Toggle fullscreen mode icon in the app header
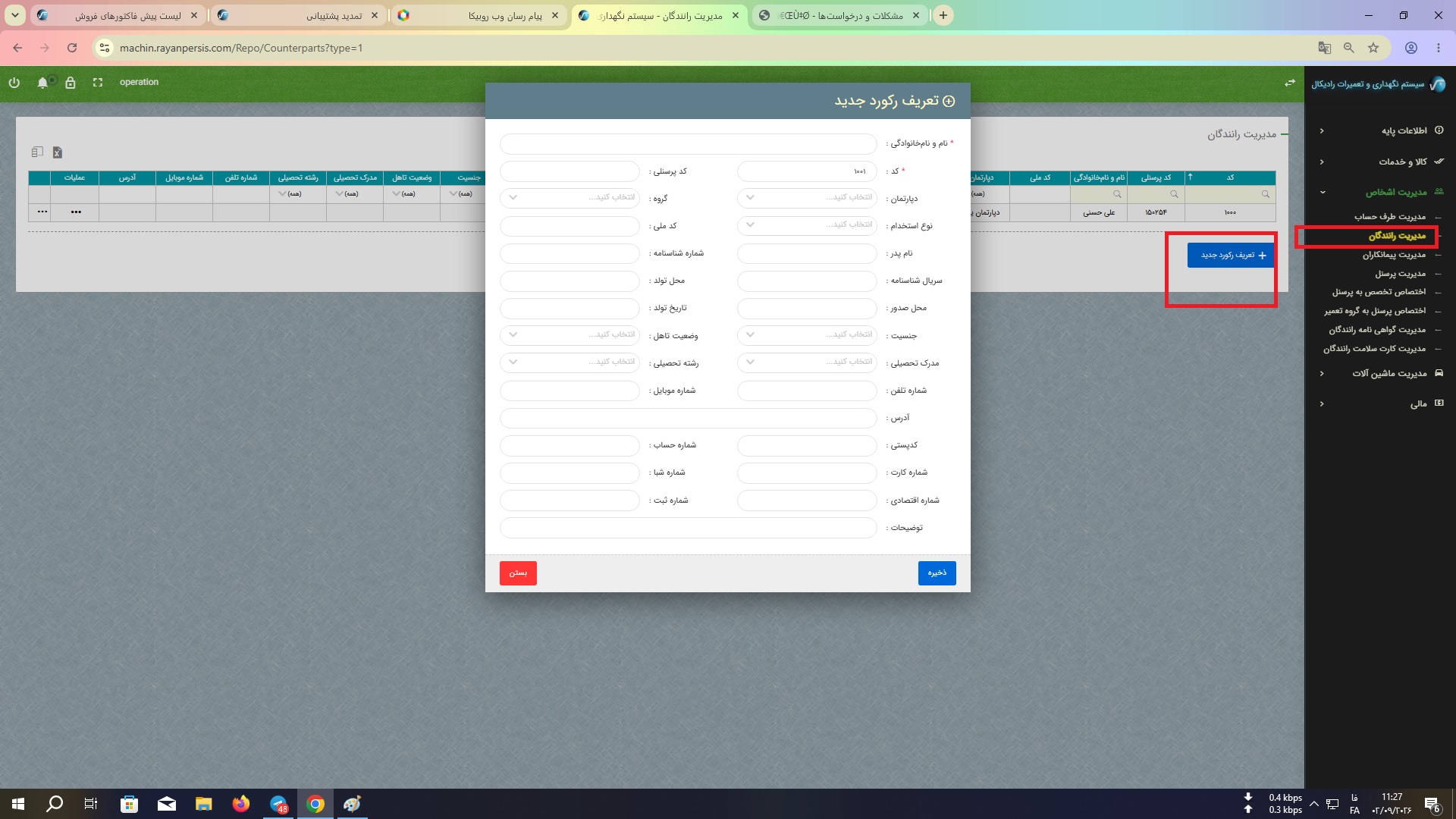 (98, 83)
